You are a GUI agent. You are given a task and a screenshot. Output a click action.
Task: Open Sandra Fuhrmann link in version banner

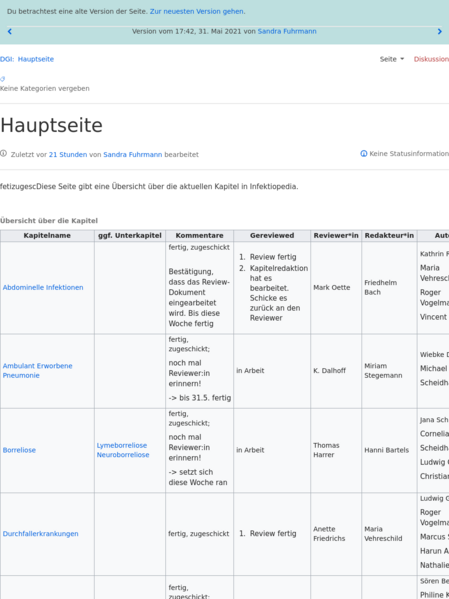(287, 31)
